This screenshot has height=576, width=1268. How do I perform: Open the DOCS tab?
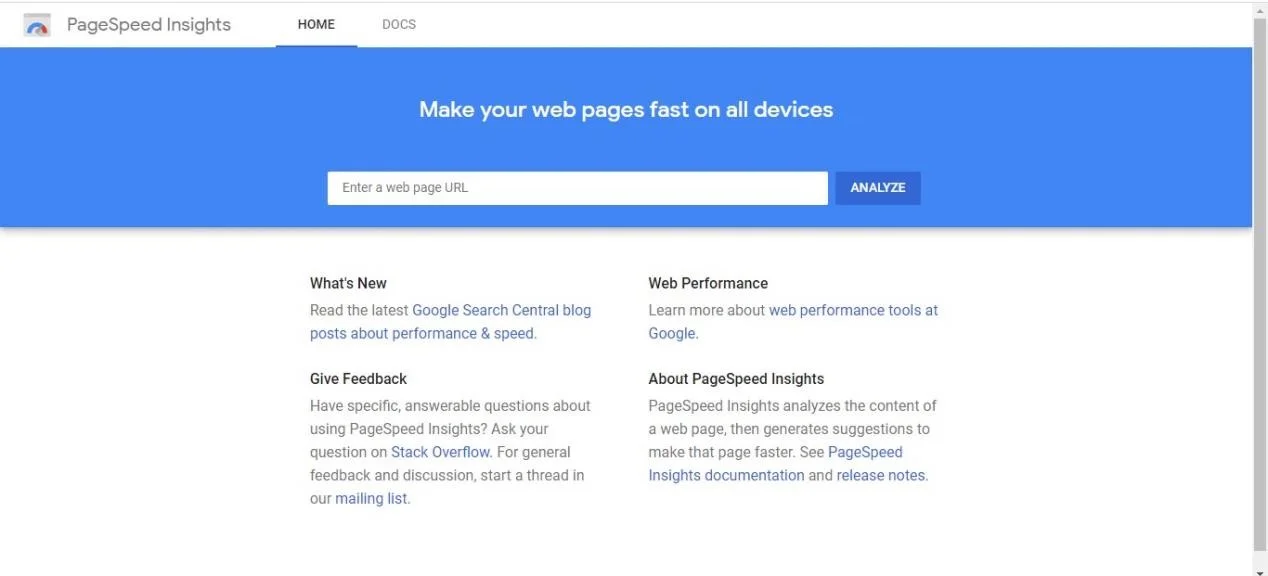(x=399, y=24)
